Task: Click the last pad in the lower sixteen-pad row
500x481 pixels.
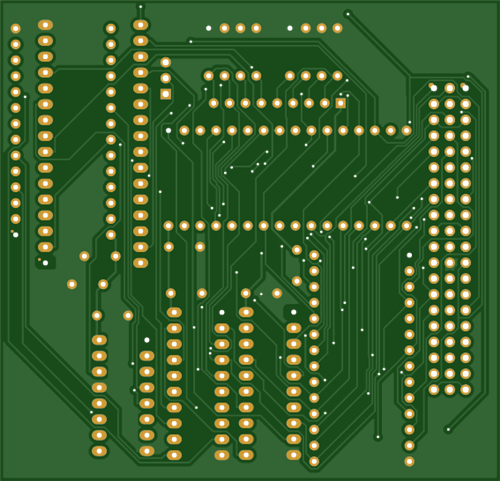Action: click(x=406, y=226)
